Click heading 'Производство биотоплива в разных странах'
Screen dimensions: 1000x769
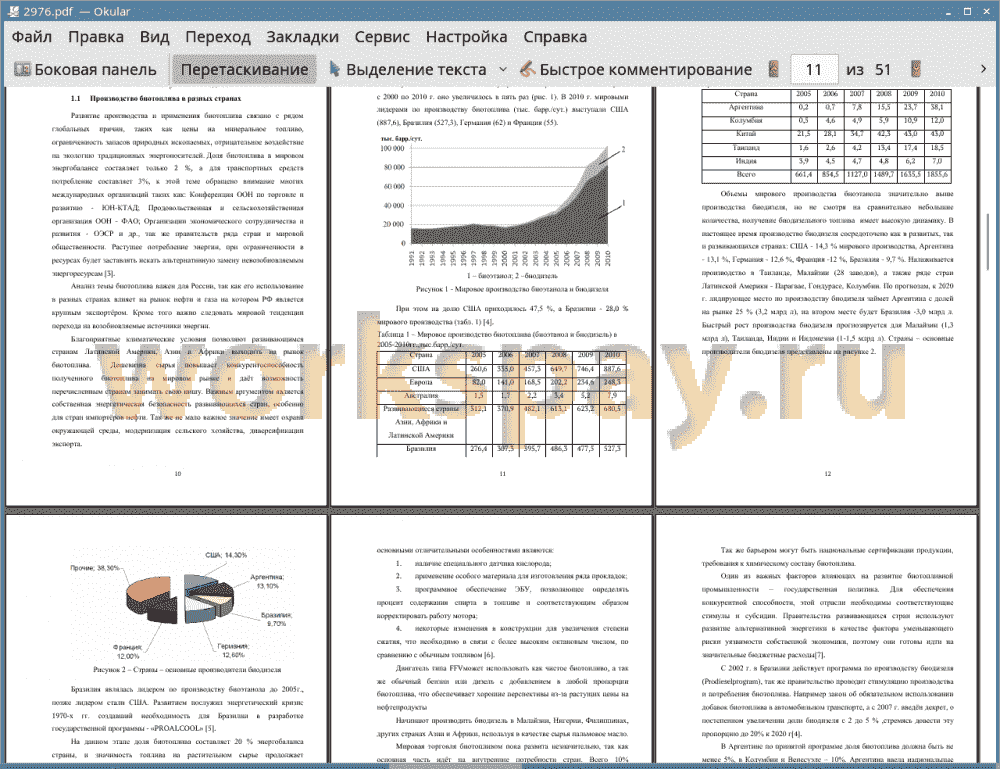pyautogui.click(x=166, y=98)
